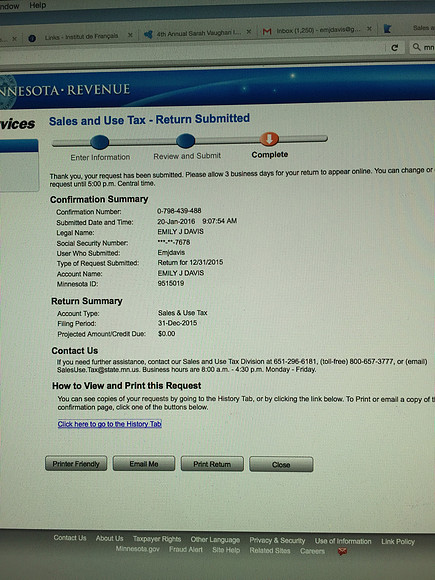
Task: Open Link Policy footer link
Action: click(x=398, y=542)
